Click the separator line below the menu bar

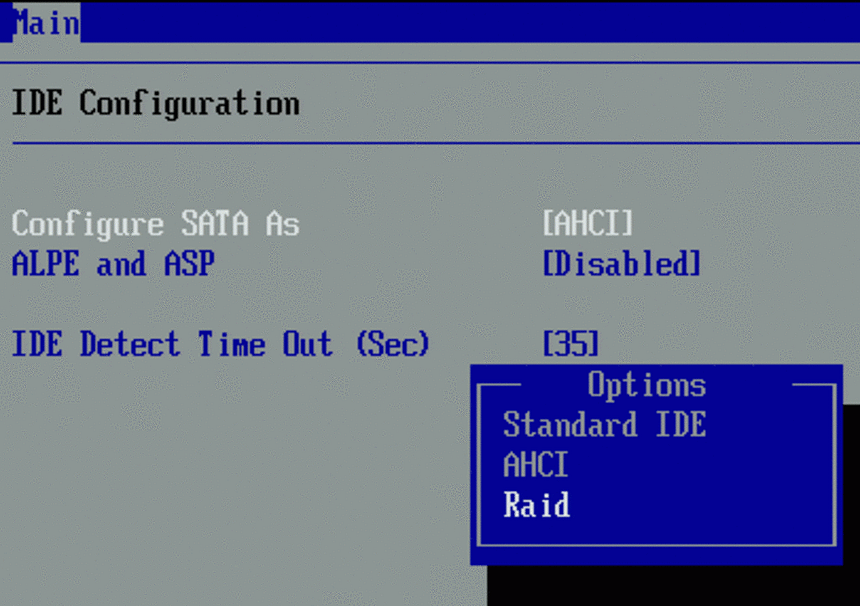tap(430, 62)
